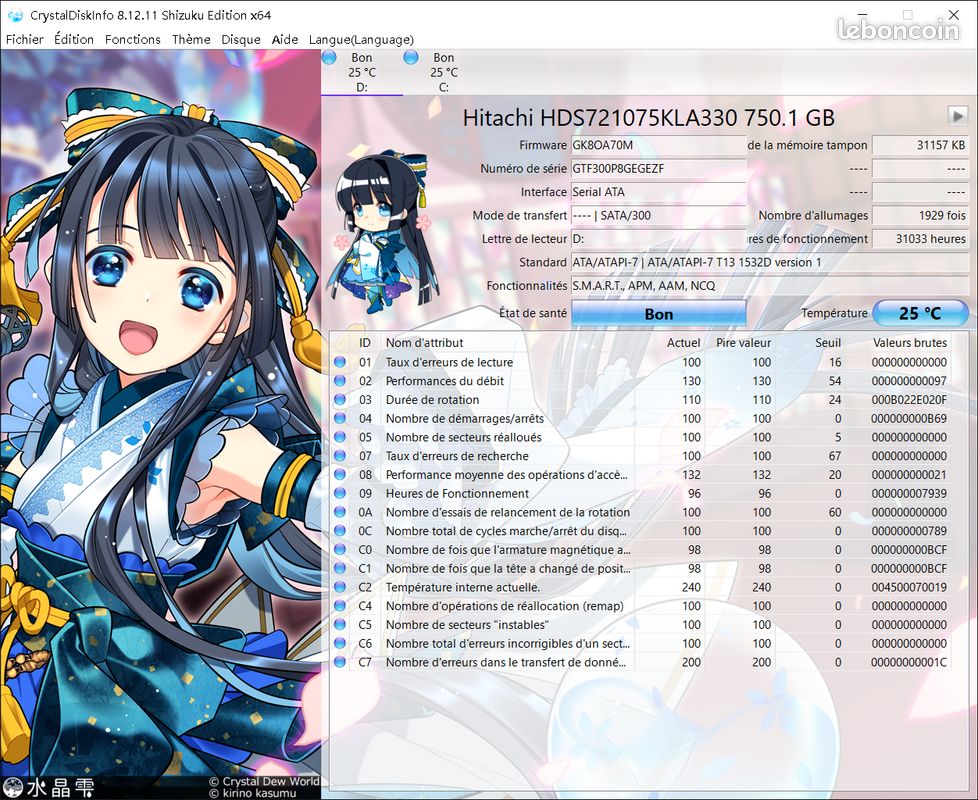Click the Lettre de lecteur field
This screenshot has height=800, width=978.
coord(659,239)
